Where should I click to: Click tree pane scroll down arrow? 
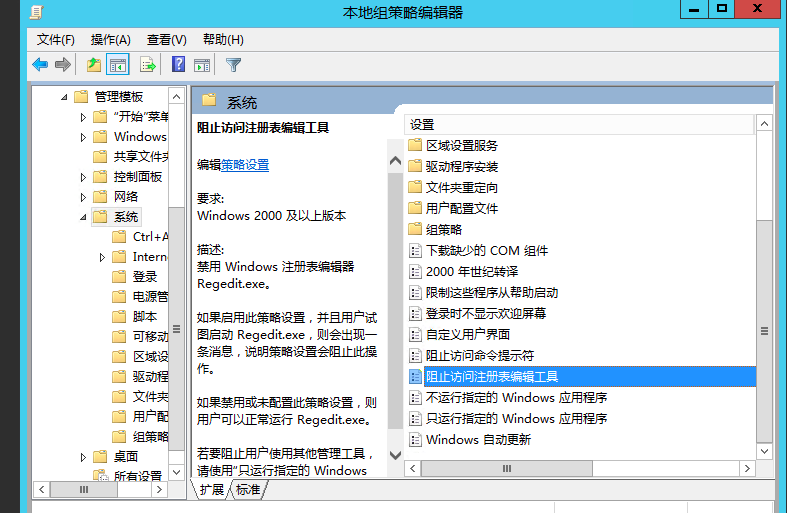point(176,472)
